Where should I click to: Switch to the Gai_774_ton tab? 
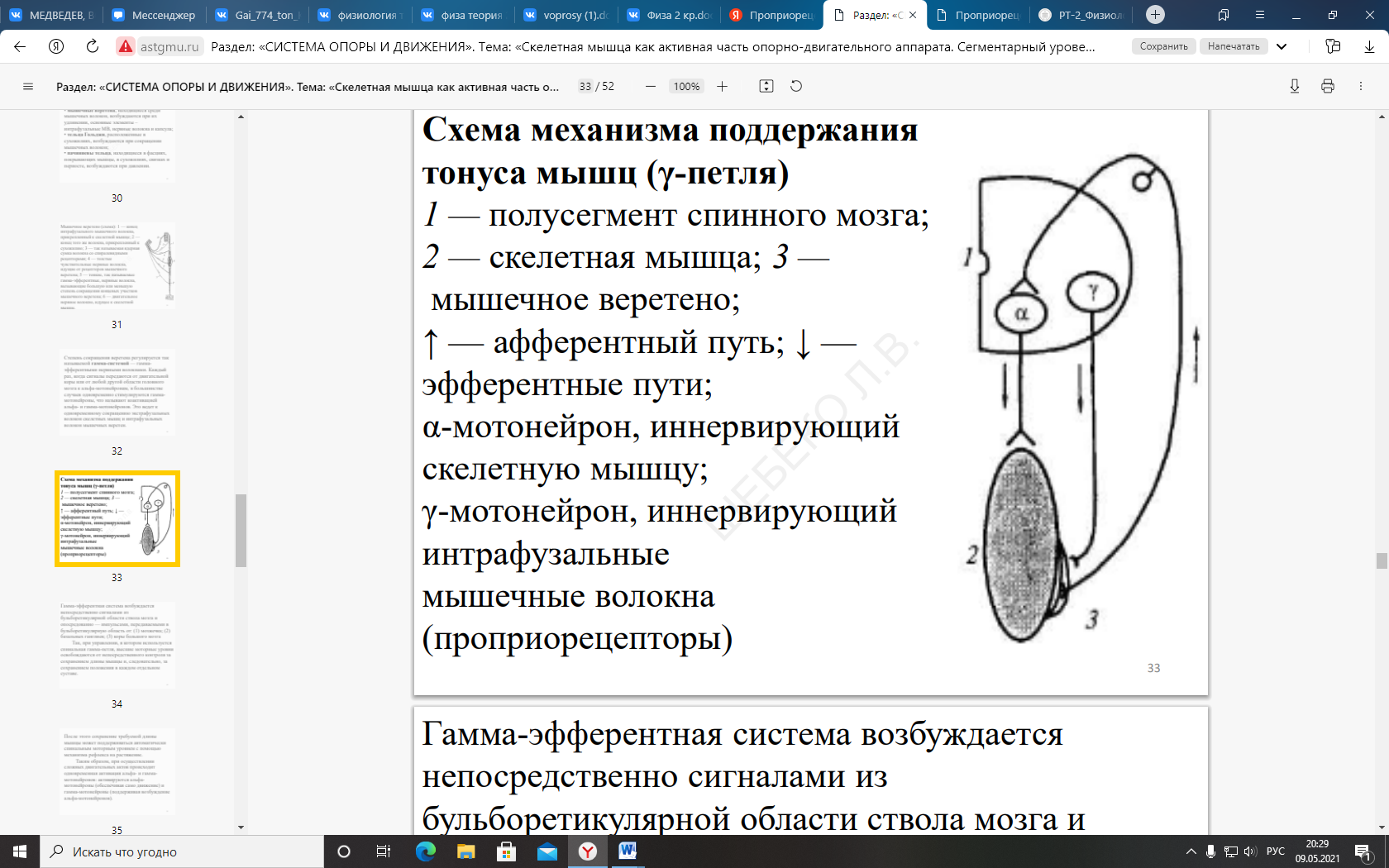coord(257,15)
